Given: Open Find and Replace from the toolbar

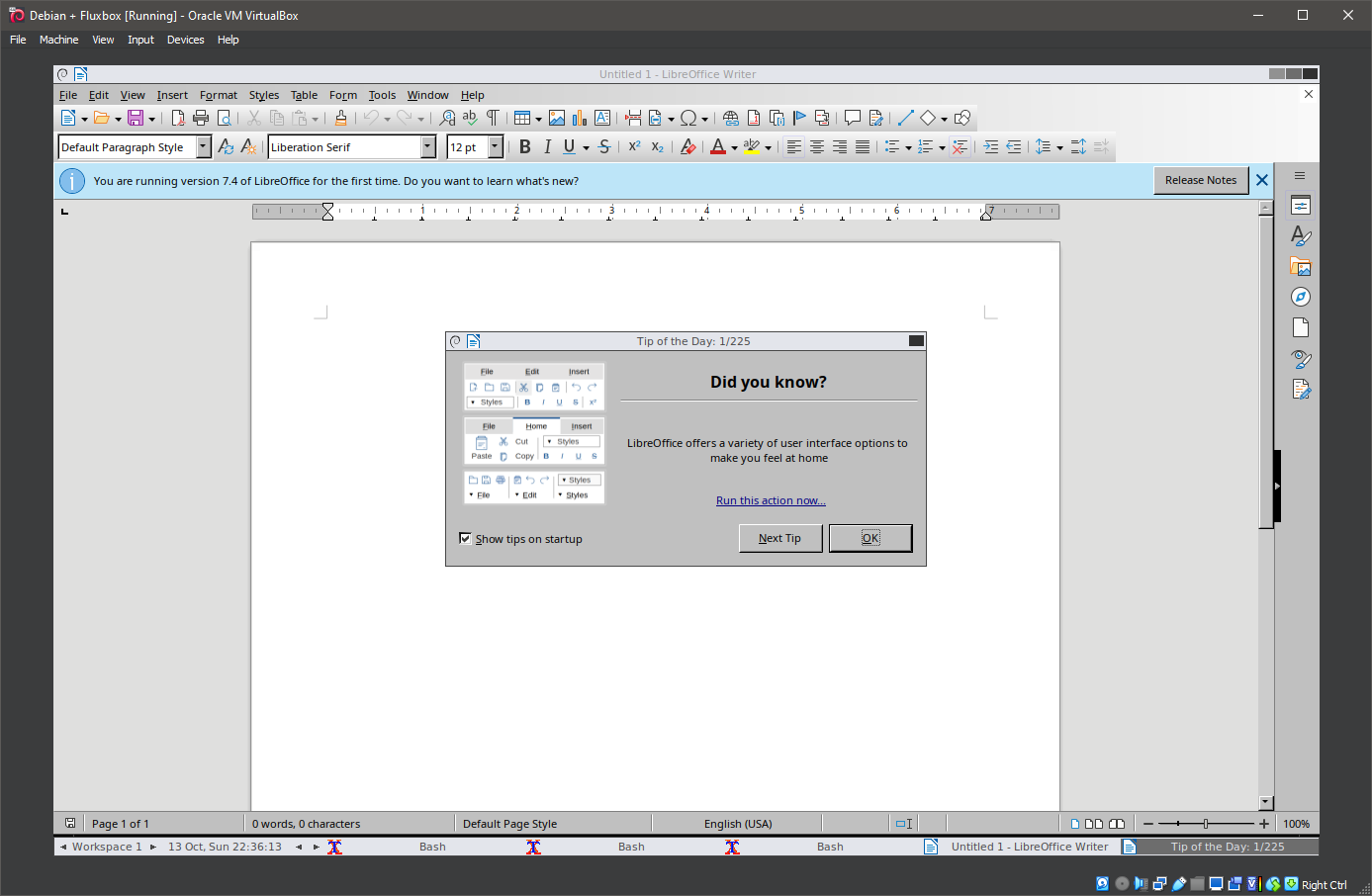Looking at the screenshot, I should [447, 119].
